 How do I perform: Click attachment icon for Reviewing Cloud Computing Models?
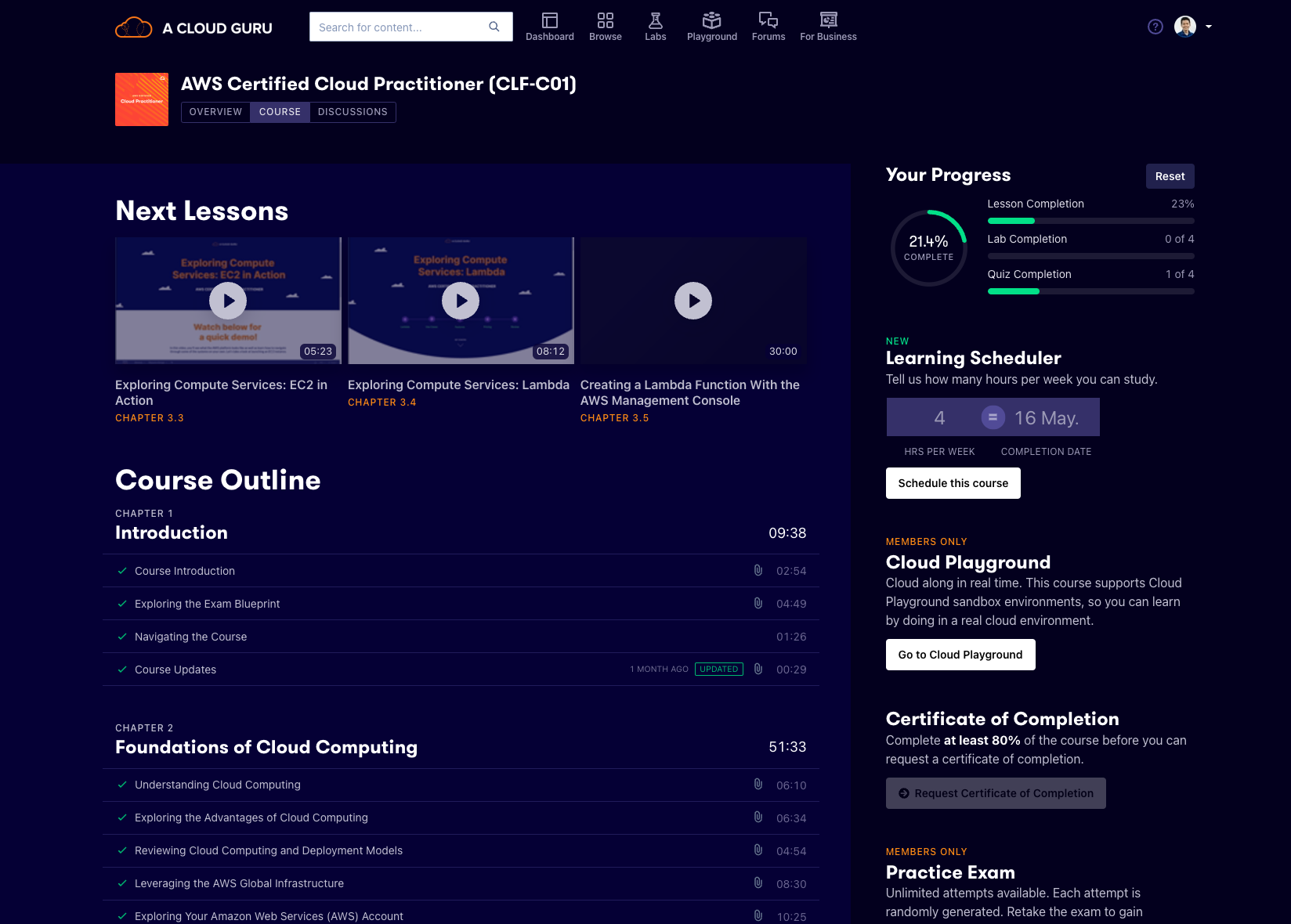pyautogui.click(x=758, y=850)
